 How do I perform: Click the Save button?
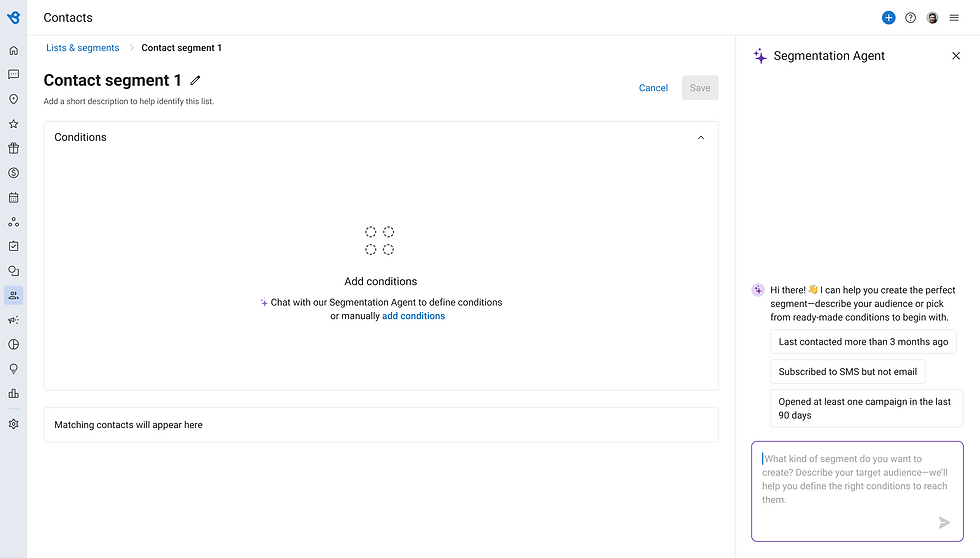click(x=700, y=87)
